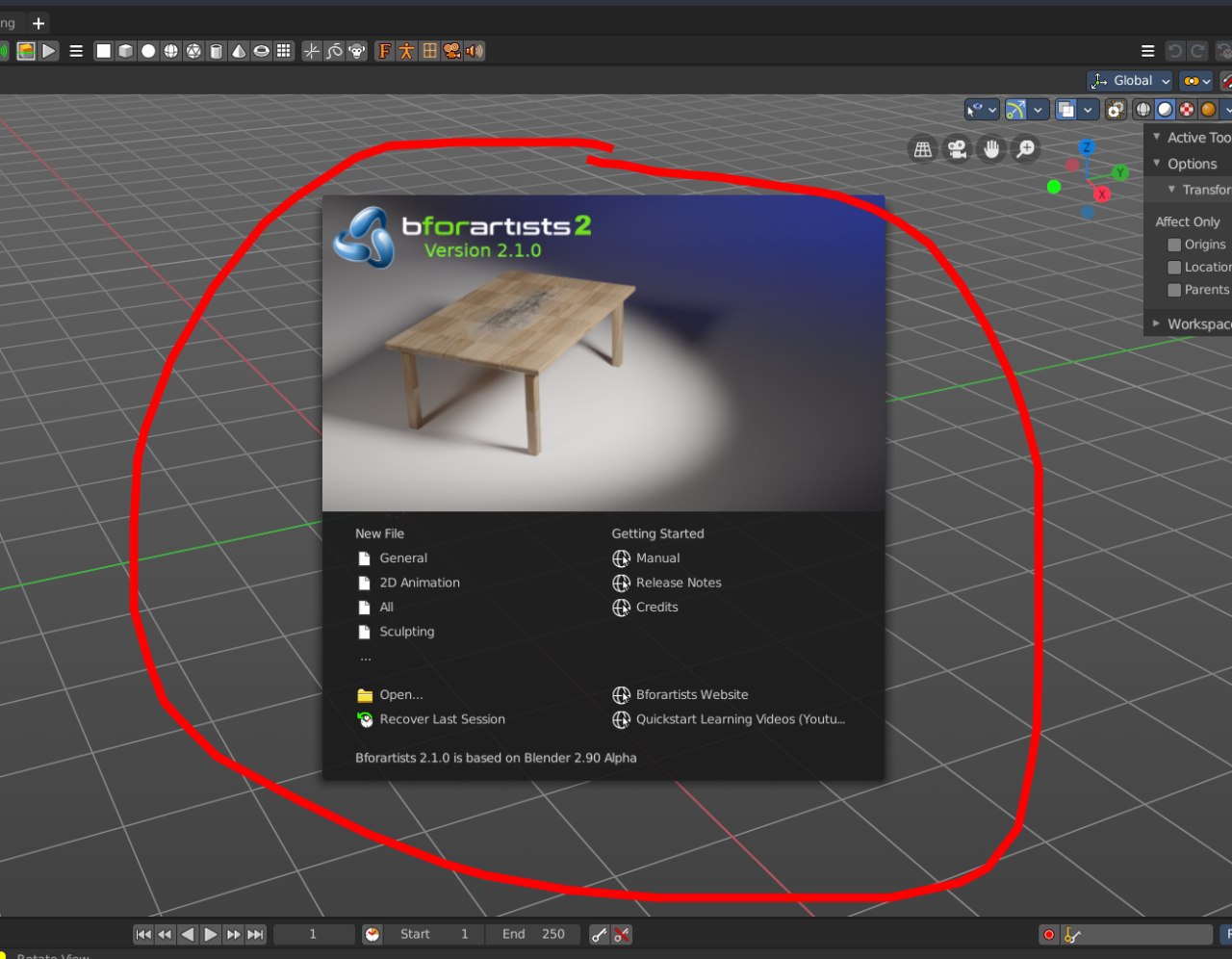Add a Circle mesh primitive

coord(148,51)
